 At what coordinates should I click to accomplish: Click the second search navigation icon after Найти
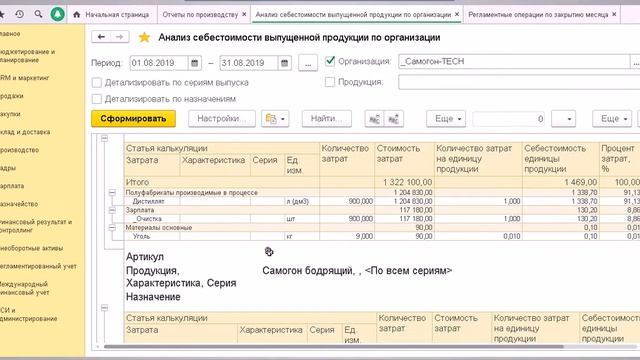393,119
